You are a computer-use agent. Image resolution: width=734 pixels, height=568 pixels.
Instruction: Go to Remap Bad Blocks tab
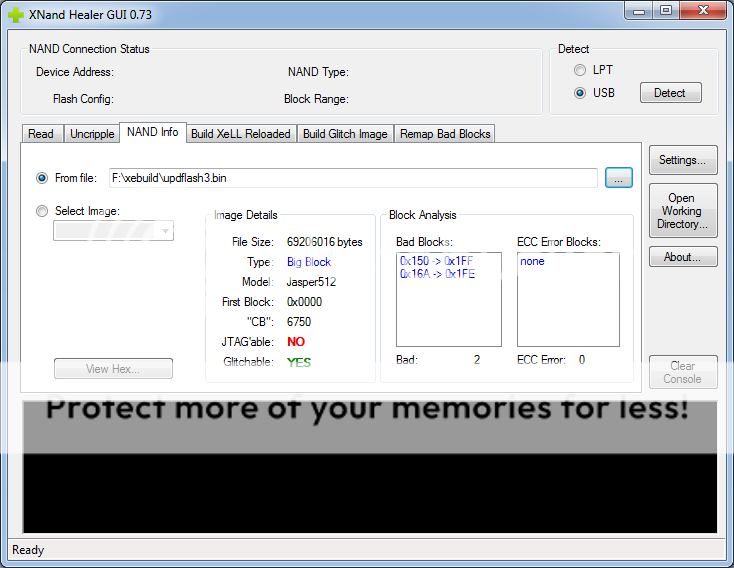(x=445, y=134)
